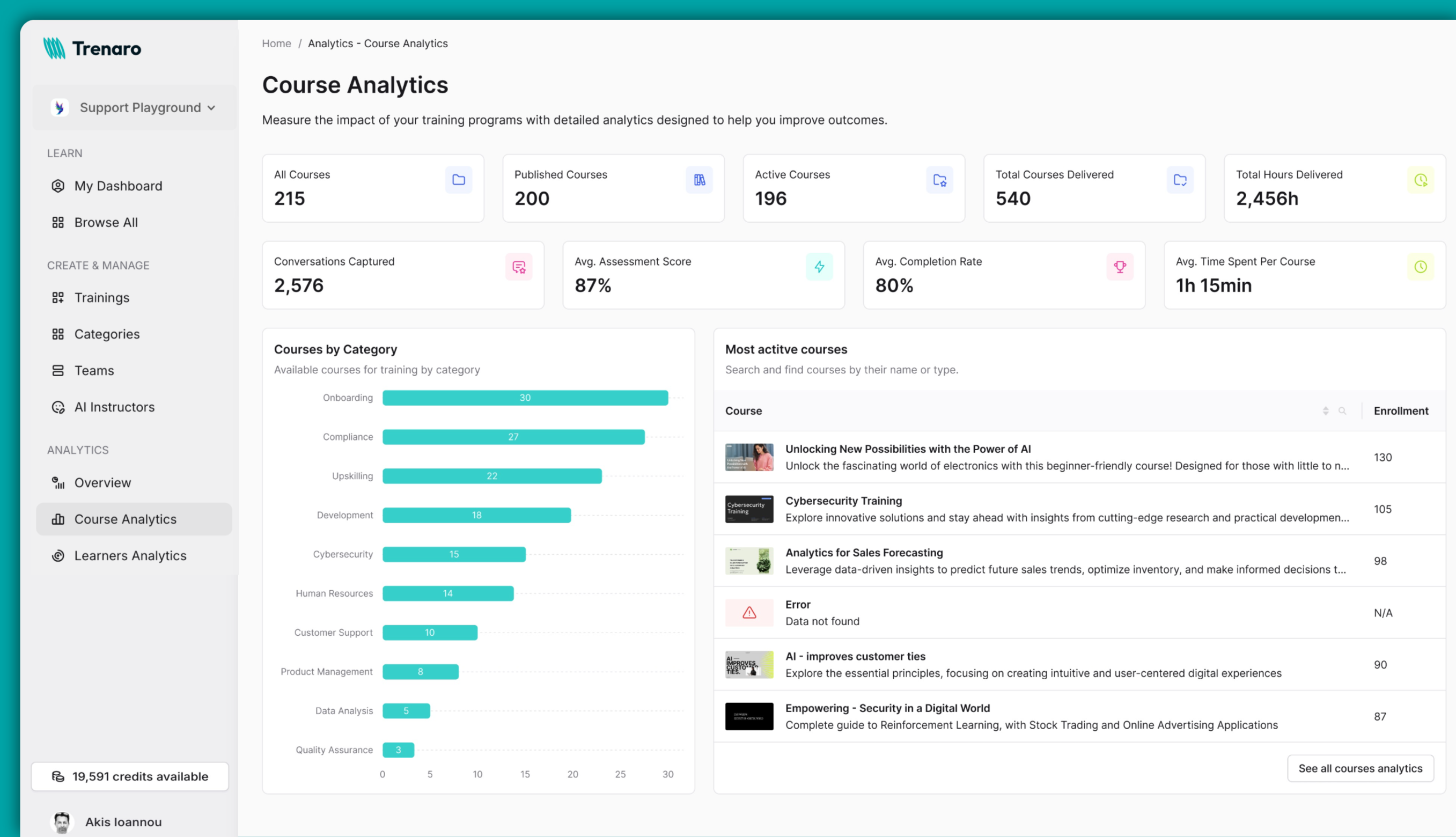Click the 19,591 credits available button
Image resolution: width=1456 pixels, height=837 pixels.
[x=130, y=777]
